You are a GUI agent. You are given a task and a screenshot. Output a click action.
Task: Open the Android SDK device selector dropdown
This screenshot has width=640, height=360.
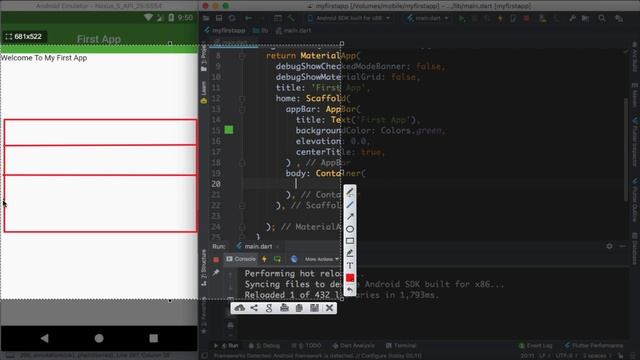(x=349, y=18)
